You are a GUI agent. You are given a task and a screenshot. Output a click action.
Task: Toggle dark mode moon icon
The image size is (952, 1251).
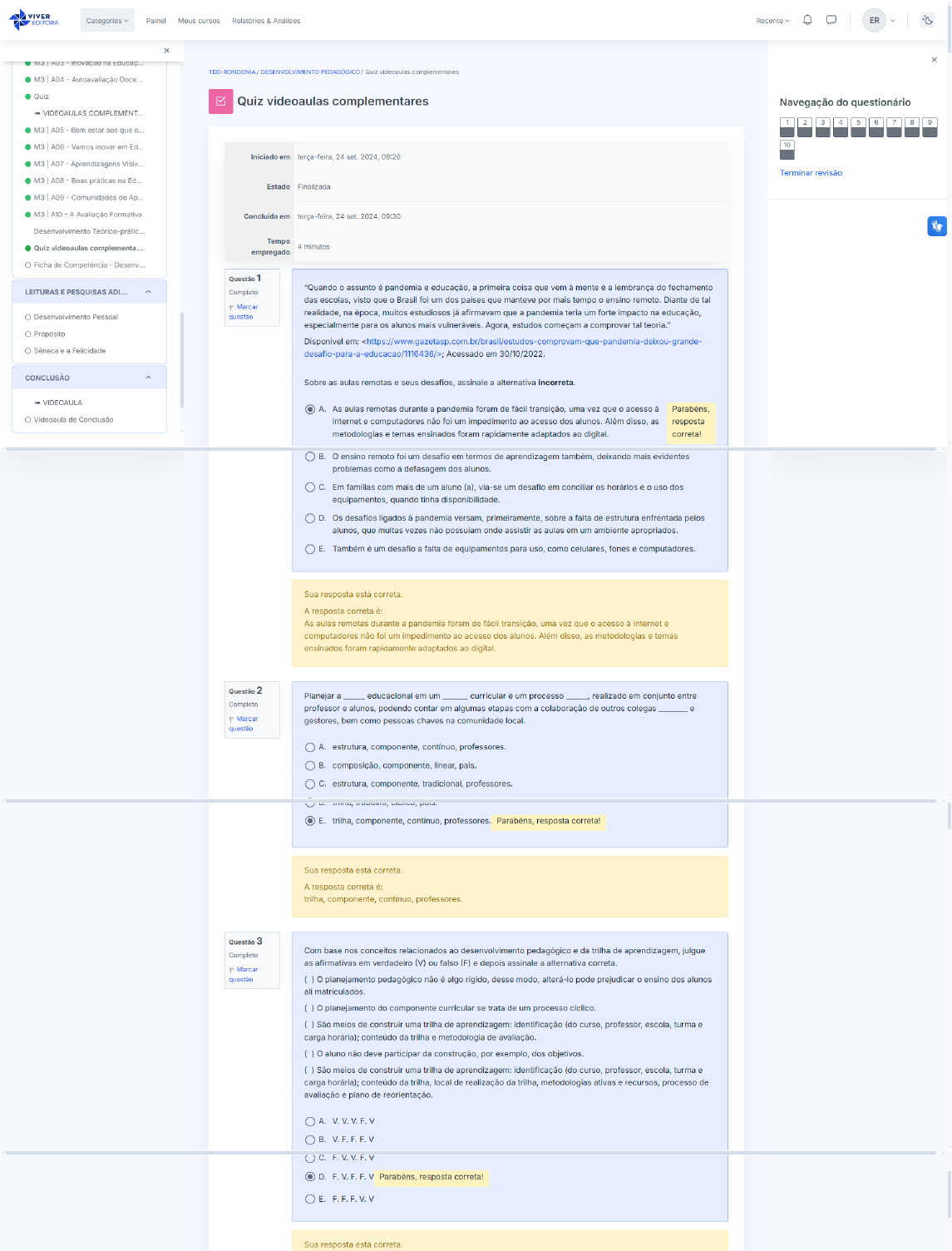(927, 20)
